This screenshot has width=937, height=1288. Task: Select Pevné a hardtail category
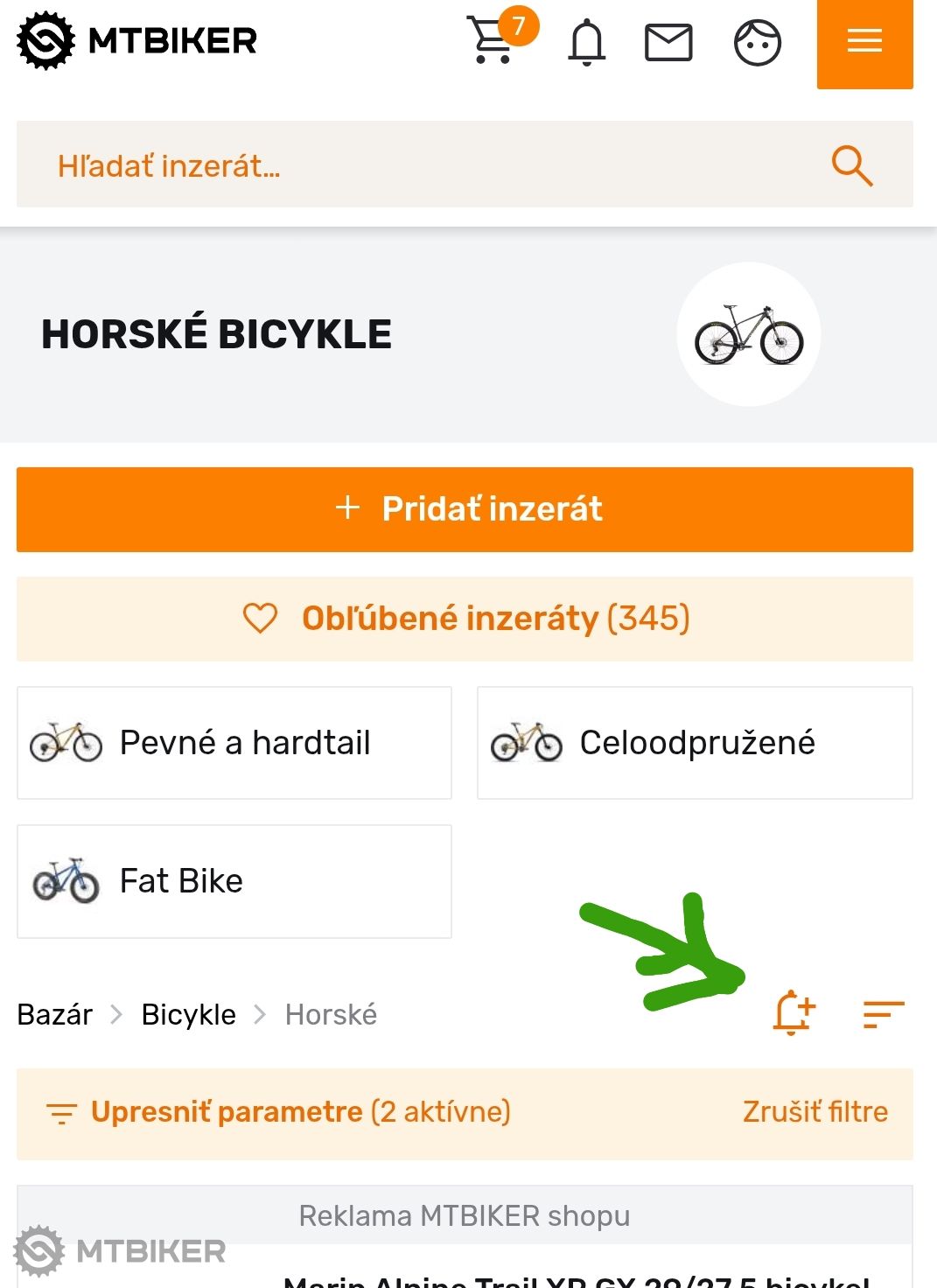[234, 743]
